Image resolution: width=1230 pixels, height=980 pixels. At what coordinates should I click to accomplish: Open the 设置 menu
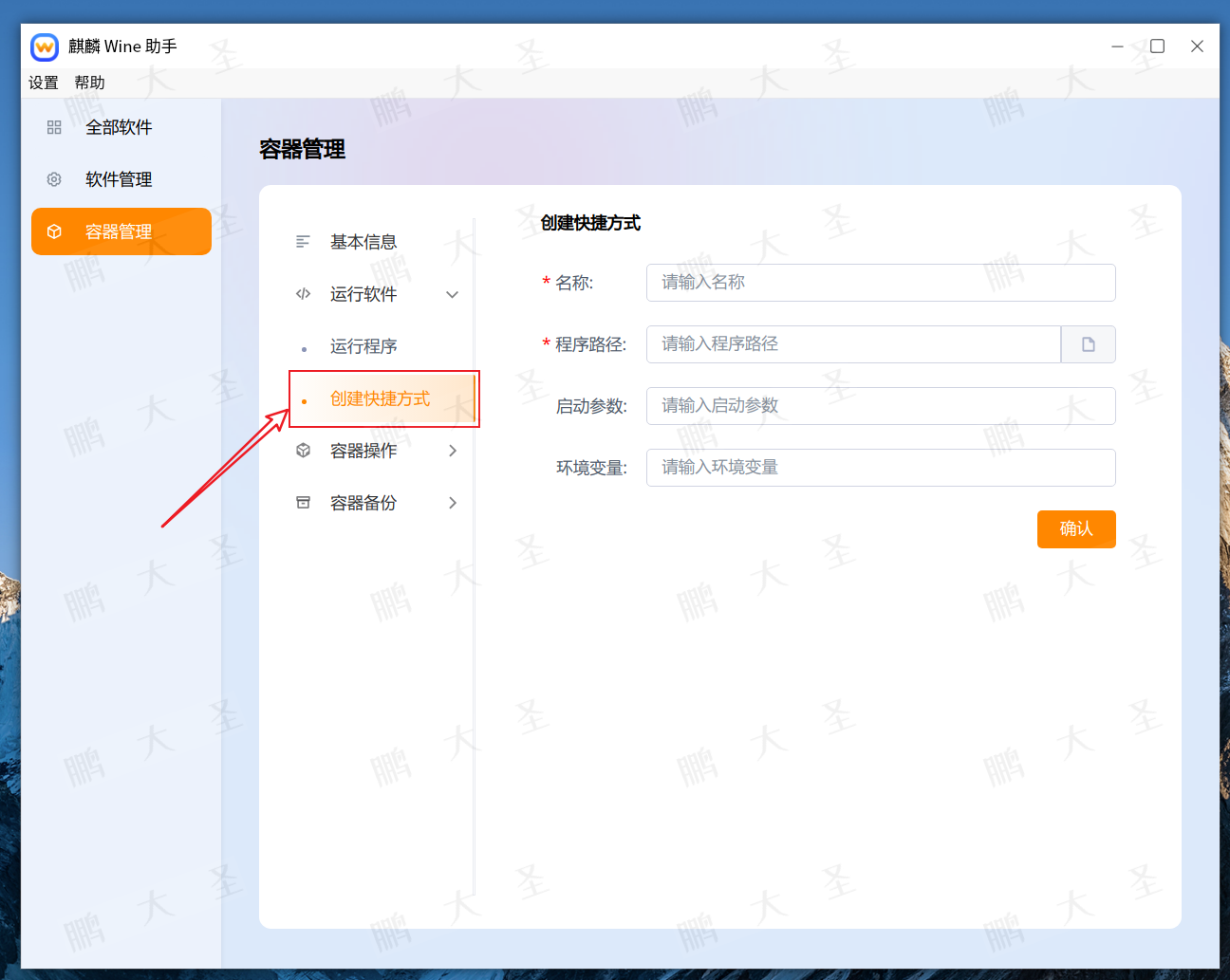pyautogui.click(x=44, y=83)
